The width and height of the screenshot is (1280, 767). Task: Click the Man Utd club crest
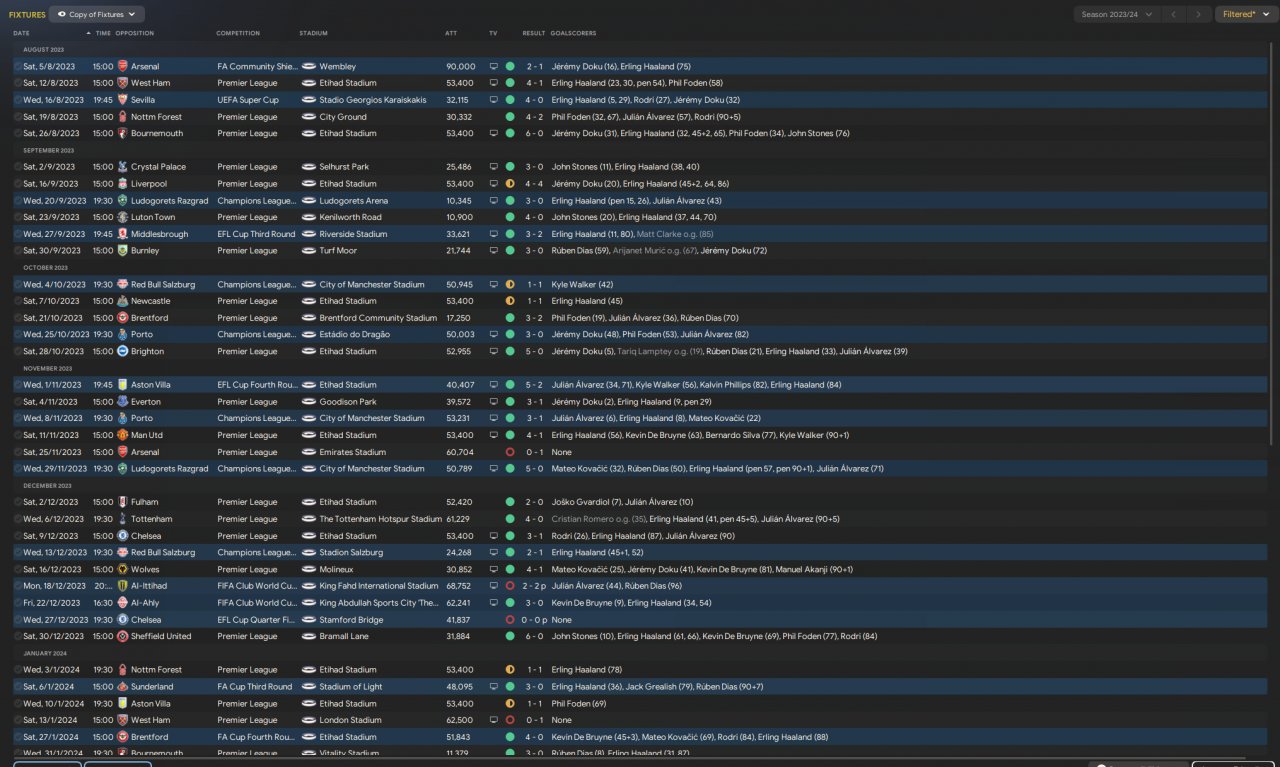123,435
